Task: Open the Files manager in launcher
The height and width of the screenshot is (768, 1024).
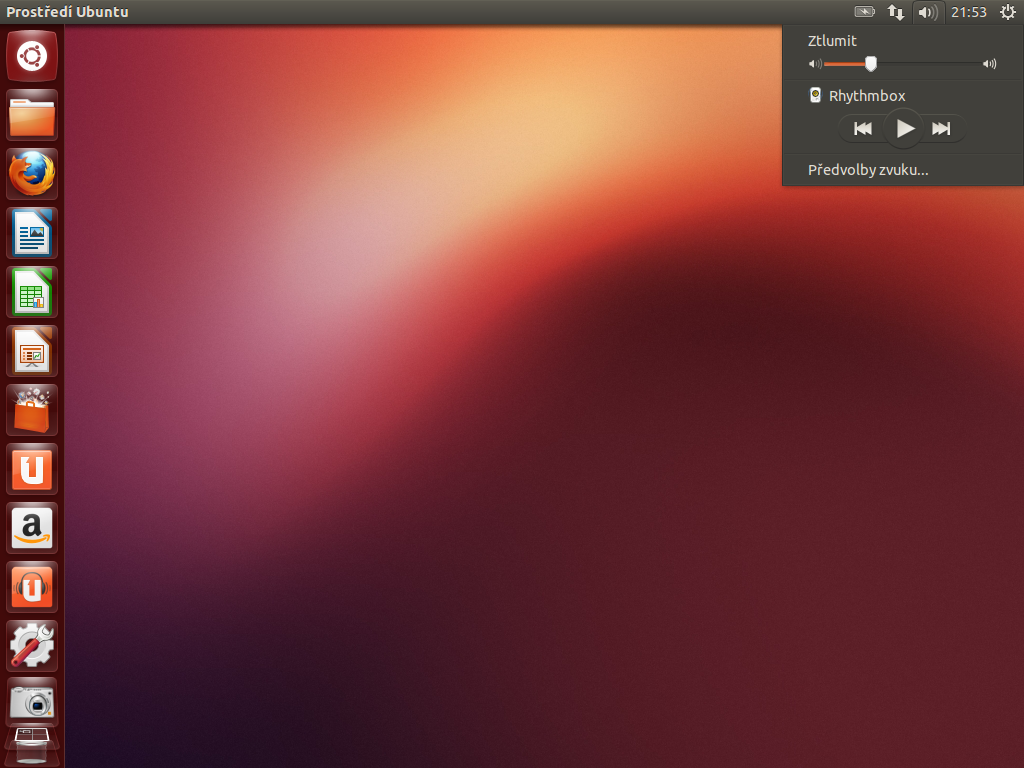Action: (32, 116)
